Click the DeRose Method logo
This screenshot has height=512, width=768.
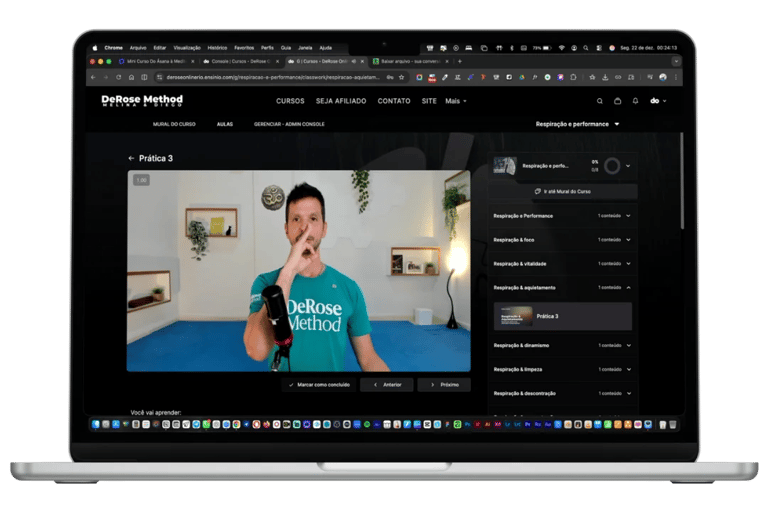click(x=142, y=100)
